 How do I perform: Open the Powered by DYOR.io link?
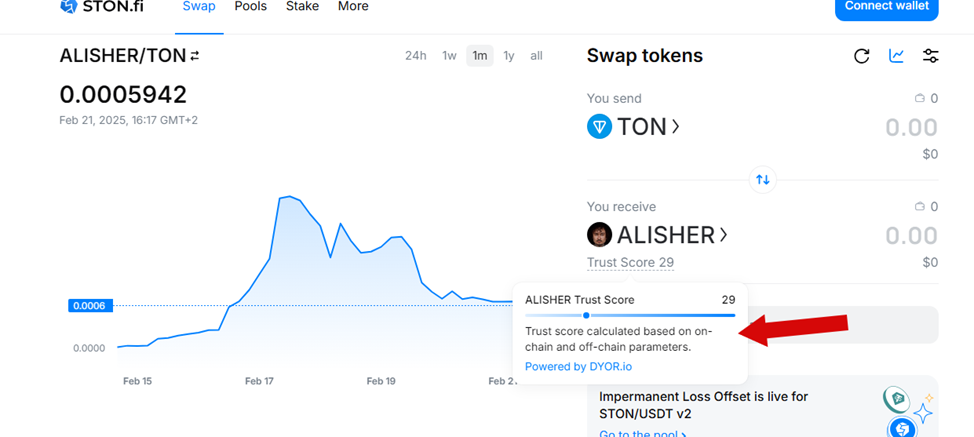(x=578, y=366)
